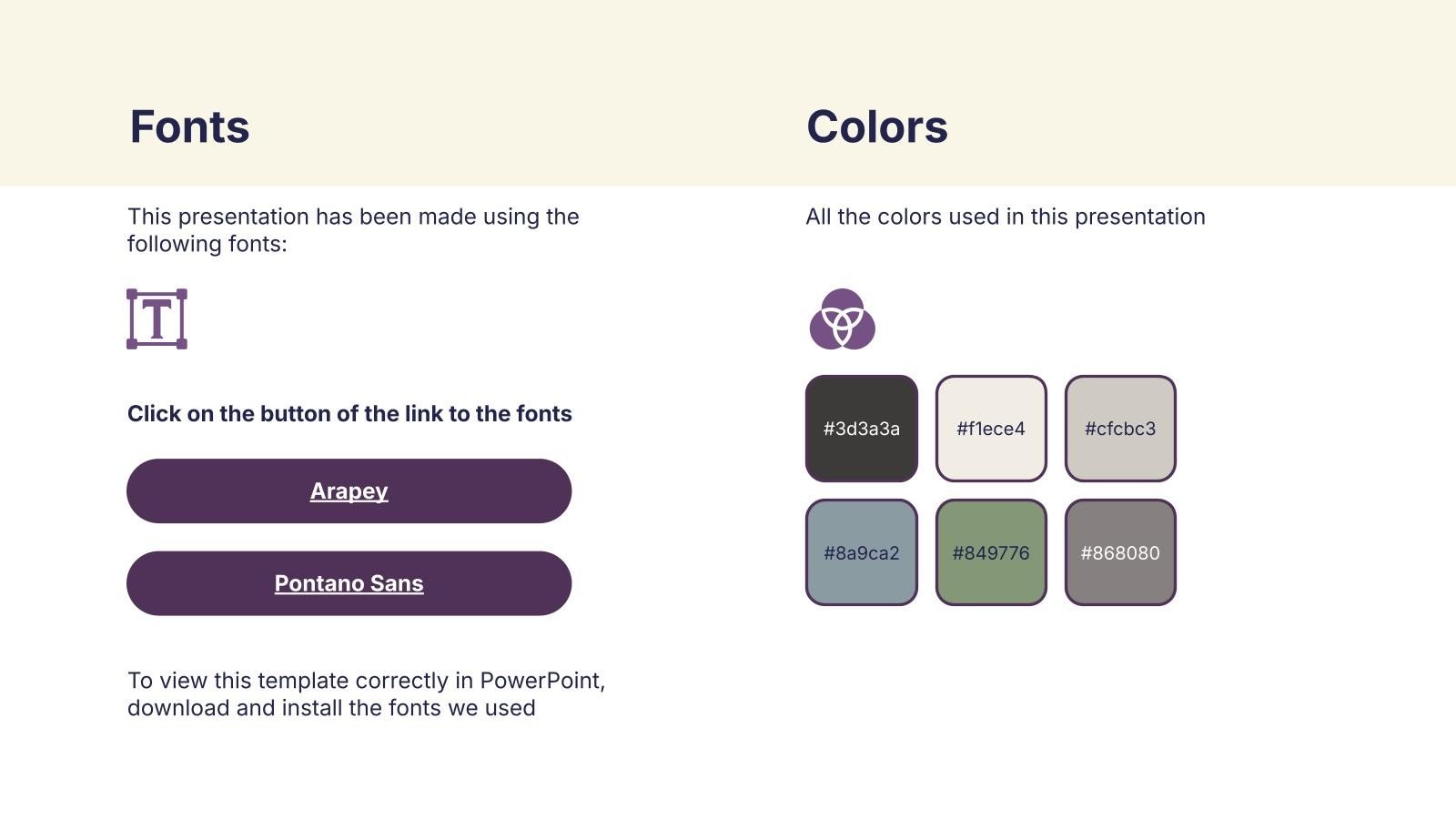Click the 'download and install the fonts' line

pyautogui.click(x=331, y=708)
